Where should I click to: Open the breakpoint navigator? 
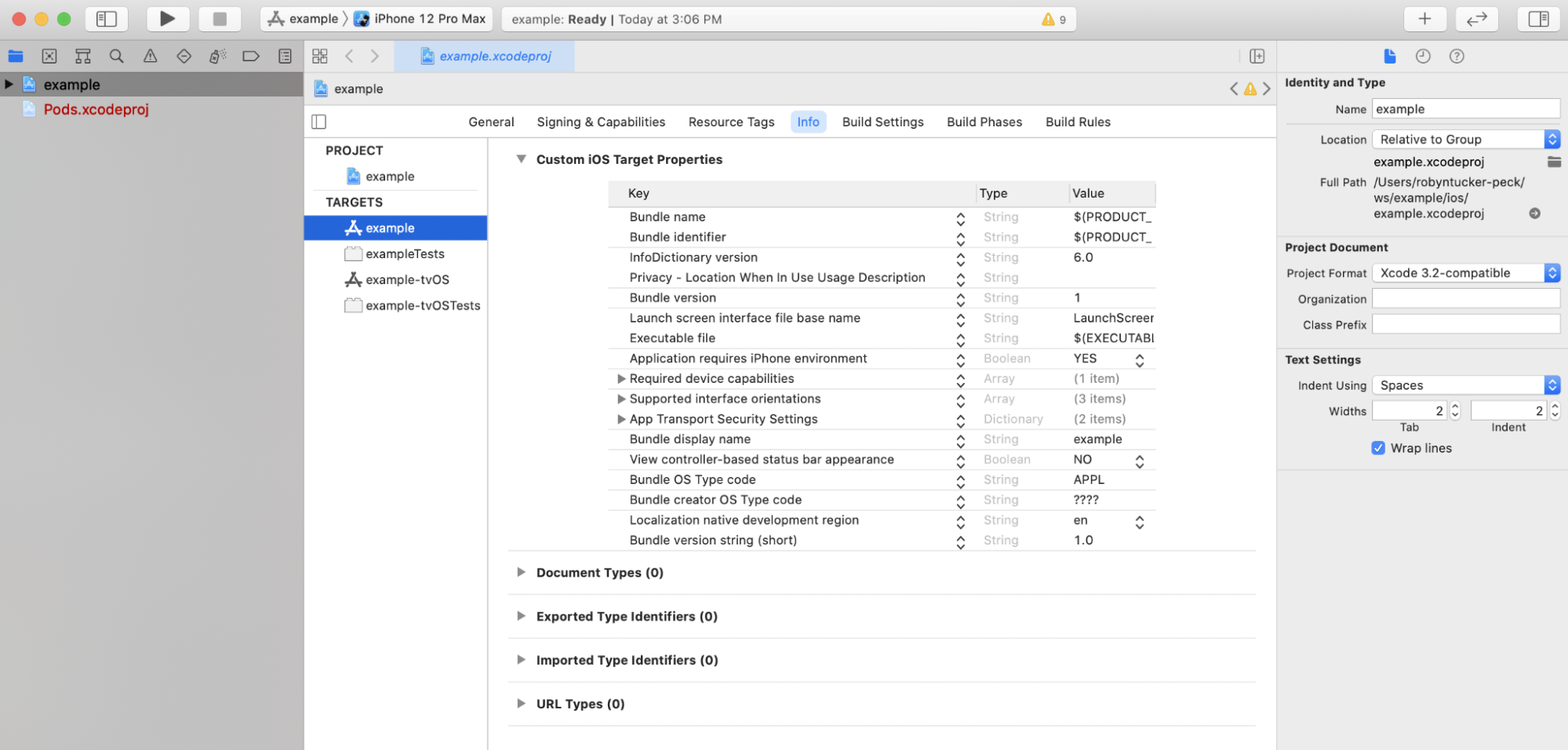[251, 56]
